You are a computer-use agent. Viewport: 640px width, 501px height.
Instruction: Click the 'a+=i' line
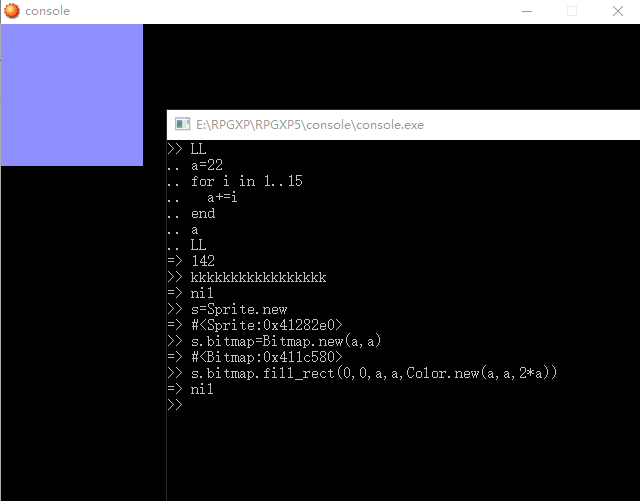pos(222,198)
